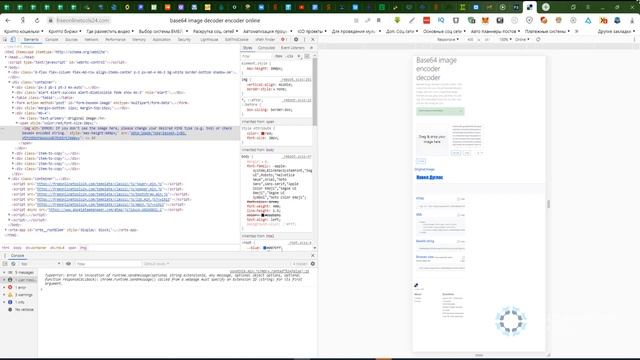Open the DevTools Console tab
Viewport: 640px width, 360px height.
[x=52, y=40]
